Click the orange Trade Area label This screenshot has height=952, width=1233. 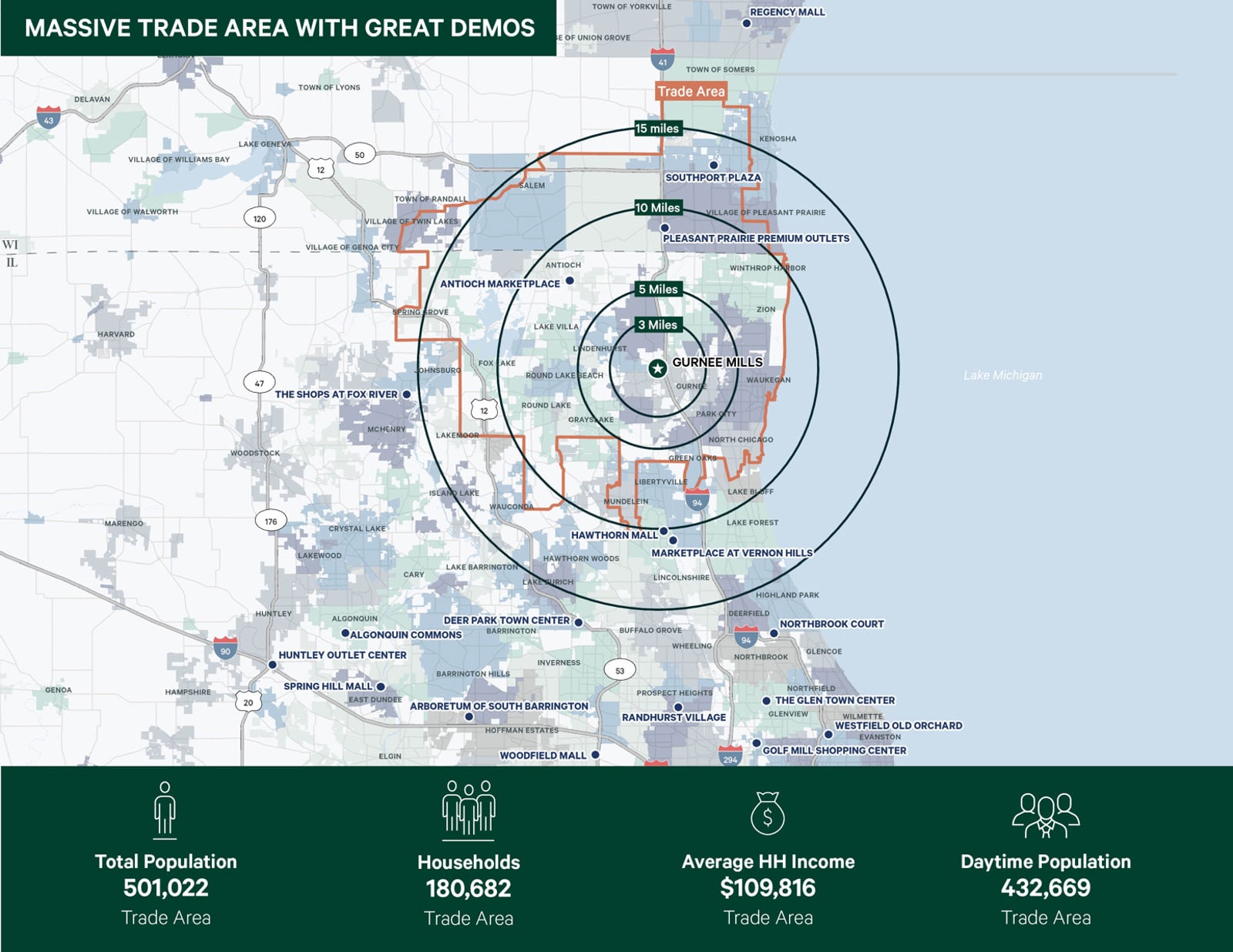click(690, 91)
